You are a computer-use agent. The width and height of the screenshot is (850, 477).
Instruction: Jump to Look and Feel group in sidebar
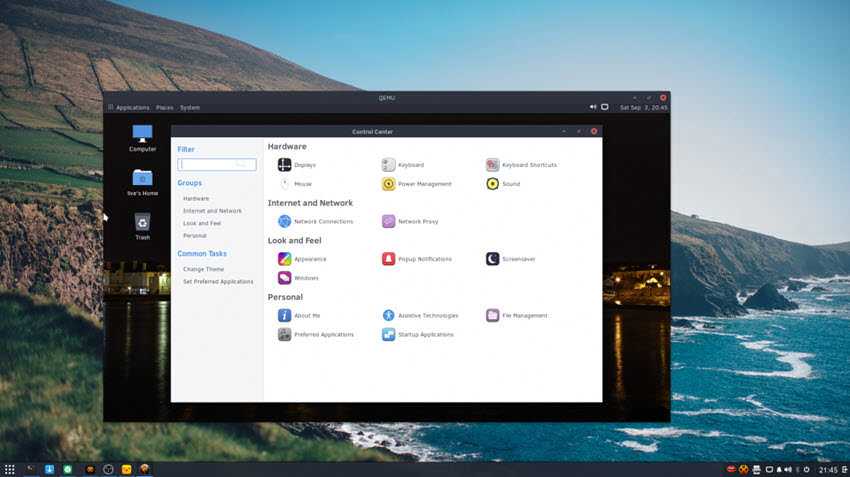(202, 223)
